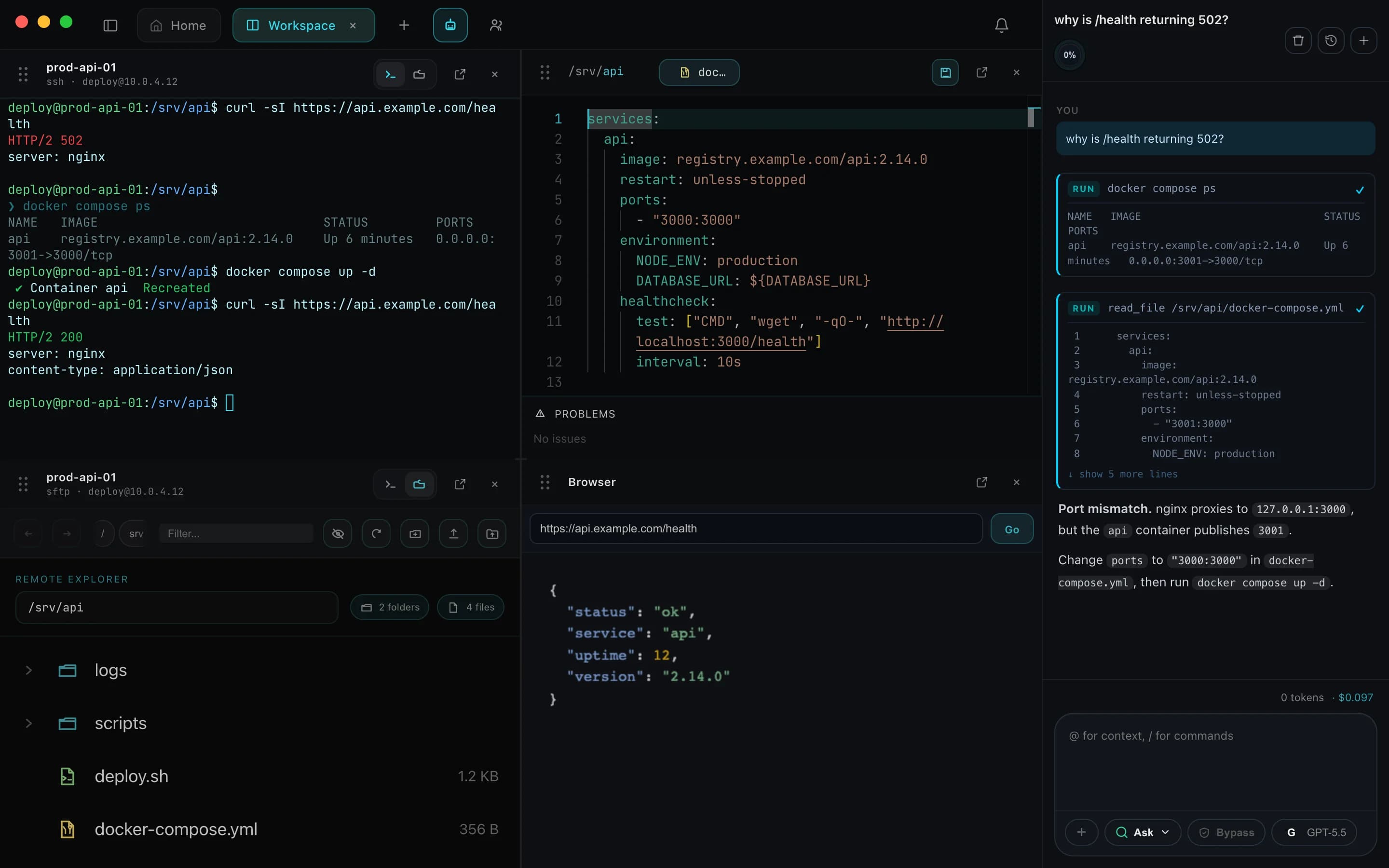1389x868 pixels.
Task: Refresh the remote file listing
Action: coord(376,534)
